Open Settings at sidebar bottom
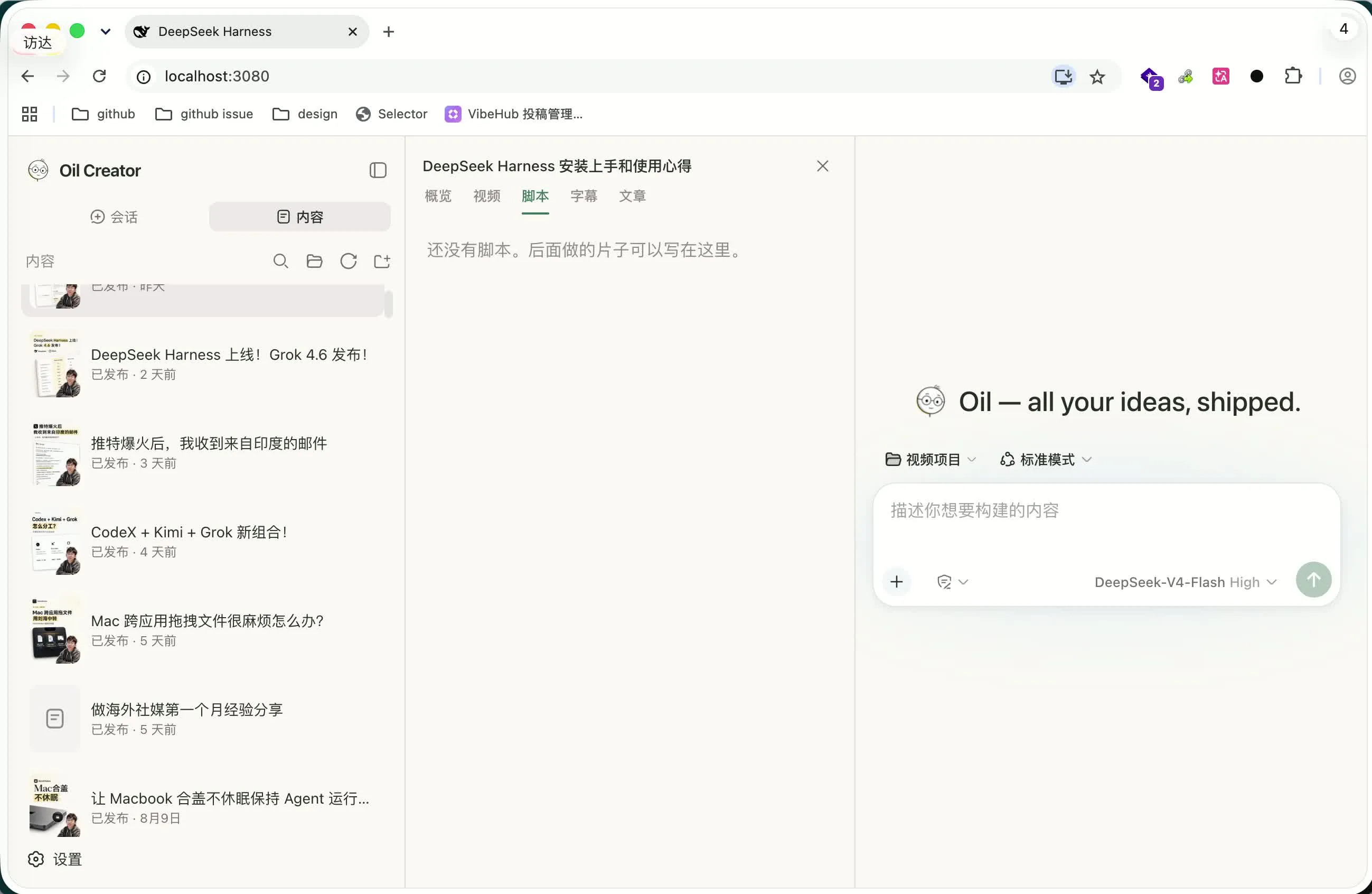This screenshot has width=1372, height=894. click(55, 859)
